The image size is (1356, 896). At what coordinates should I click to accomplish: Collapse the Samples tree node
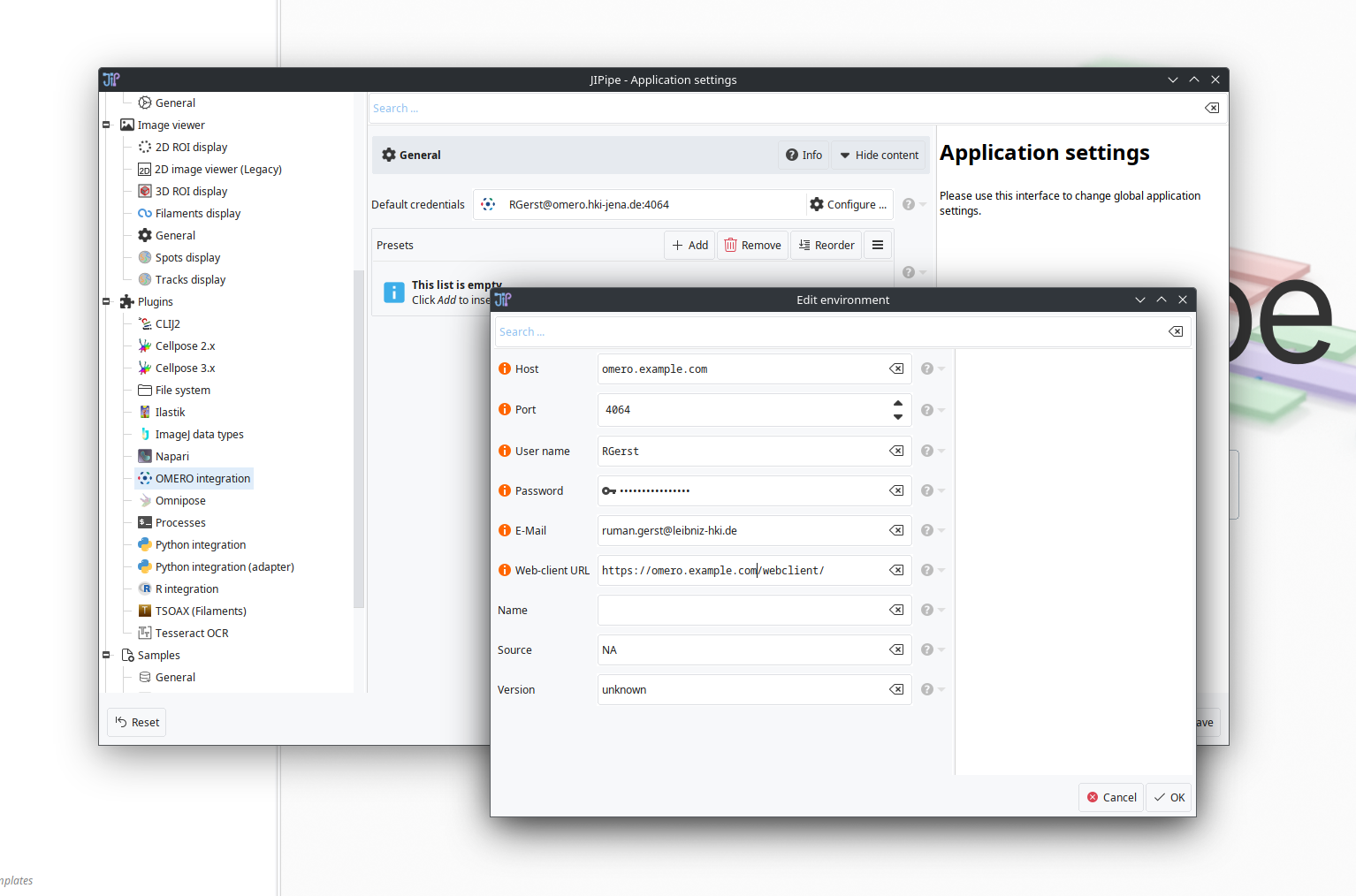tap(106, 656)
